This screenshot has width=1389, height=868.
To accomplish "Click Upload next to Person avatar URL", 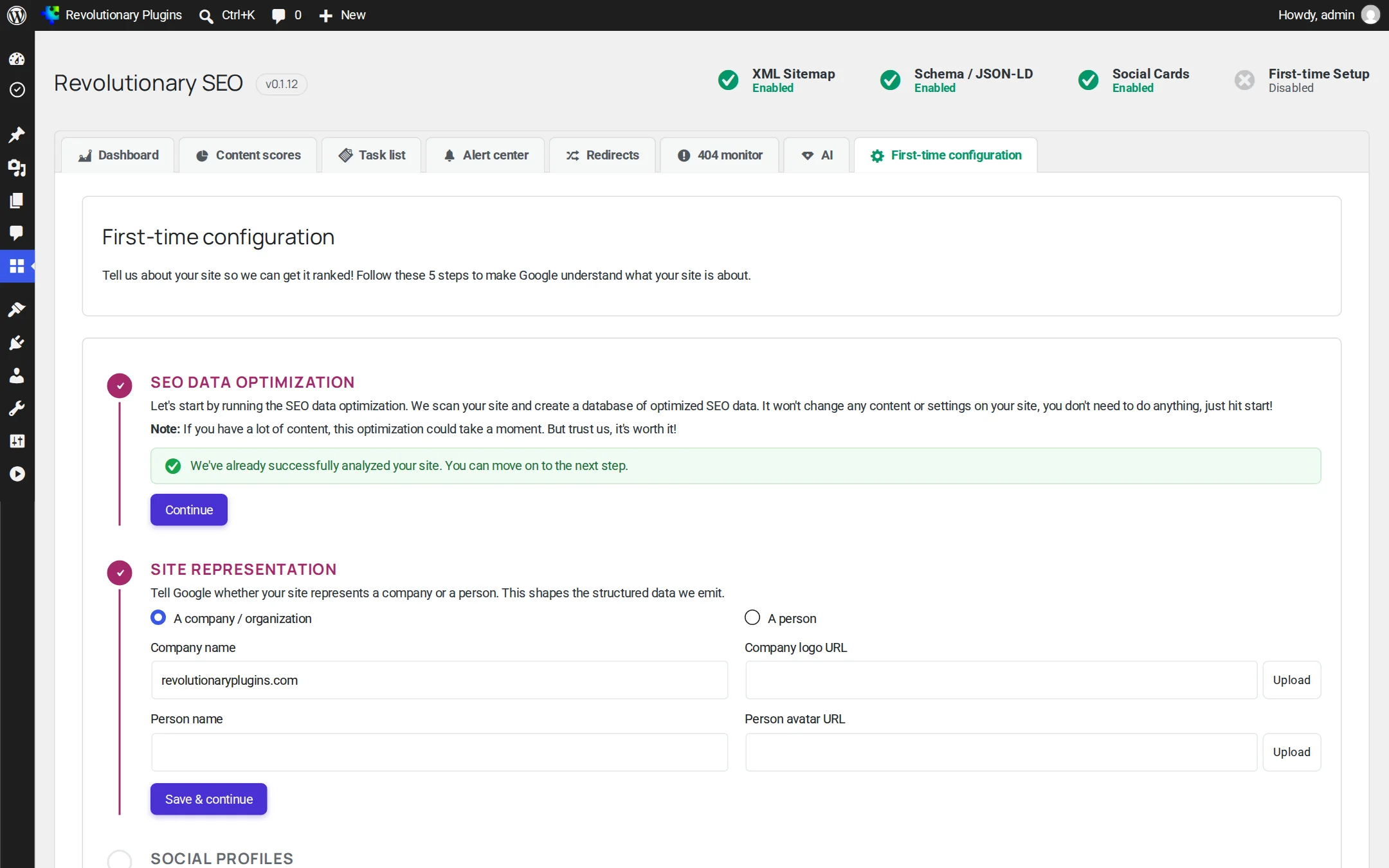I will pos(1292,752).
